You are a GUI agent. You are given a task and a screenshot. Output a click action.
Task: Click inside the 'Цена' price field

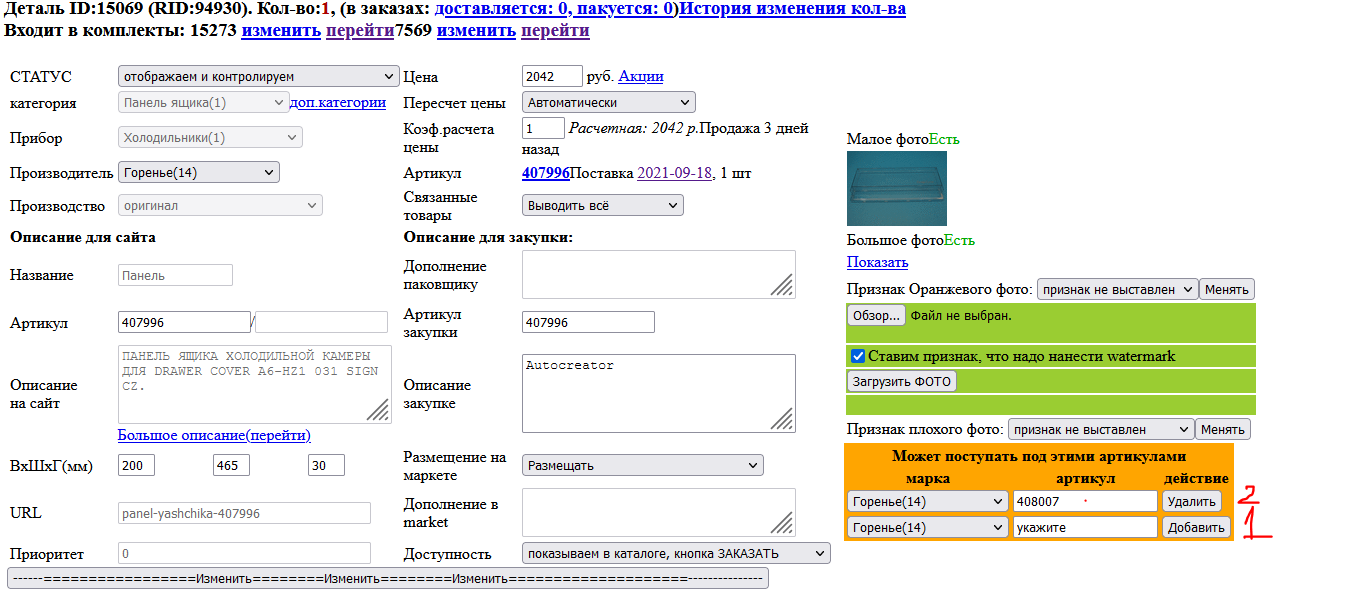[x=552, y=76]
